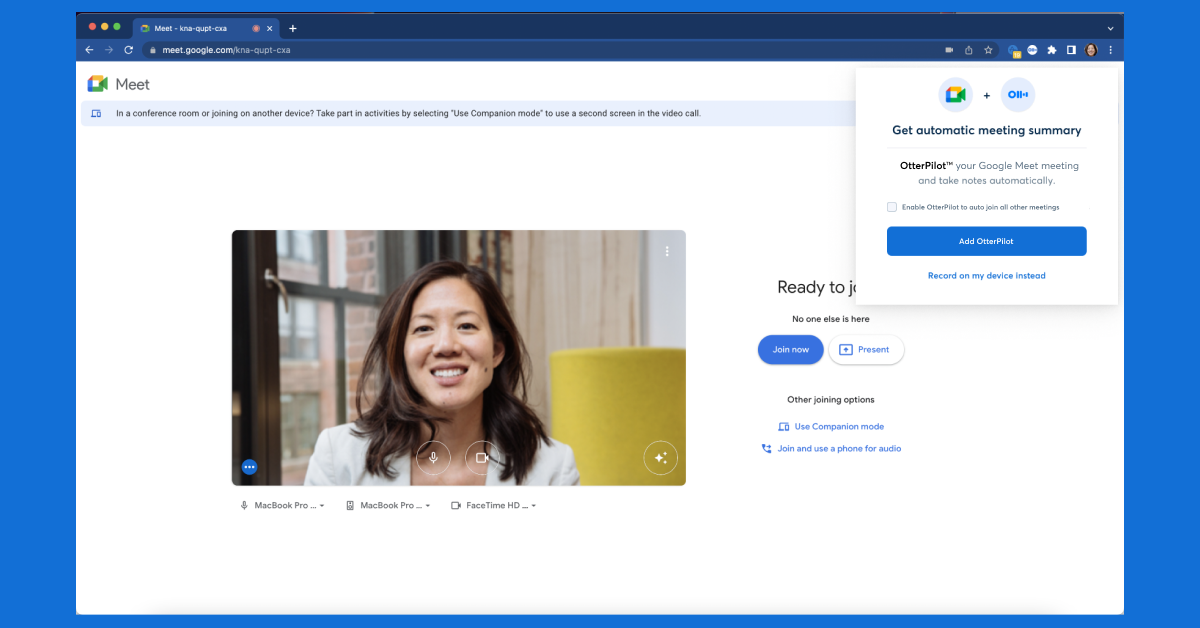Open the Chrome Extensions puzzle icon

[1051, 50]
